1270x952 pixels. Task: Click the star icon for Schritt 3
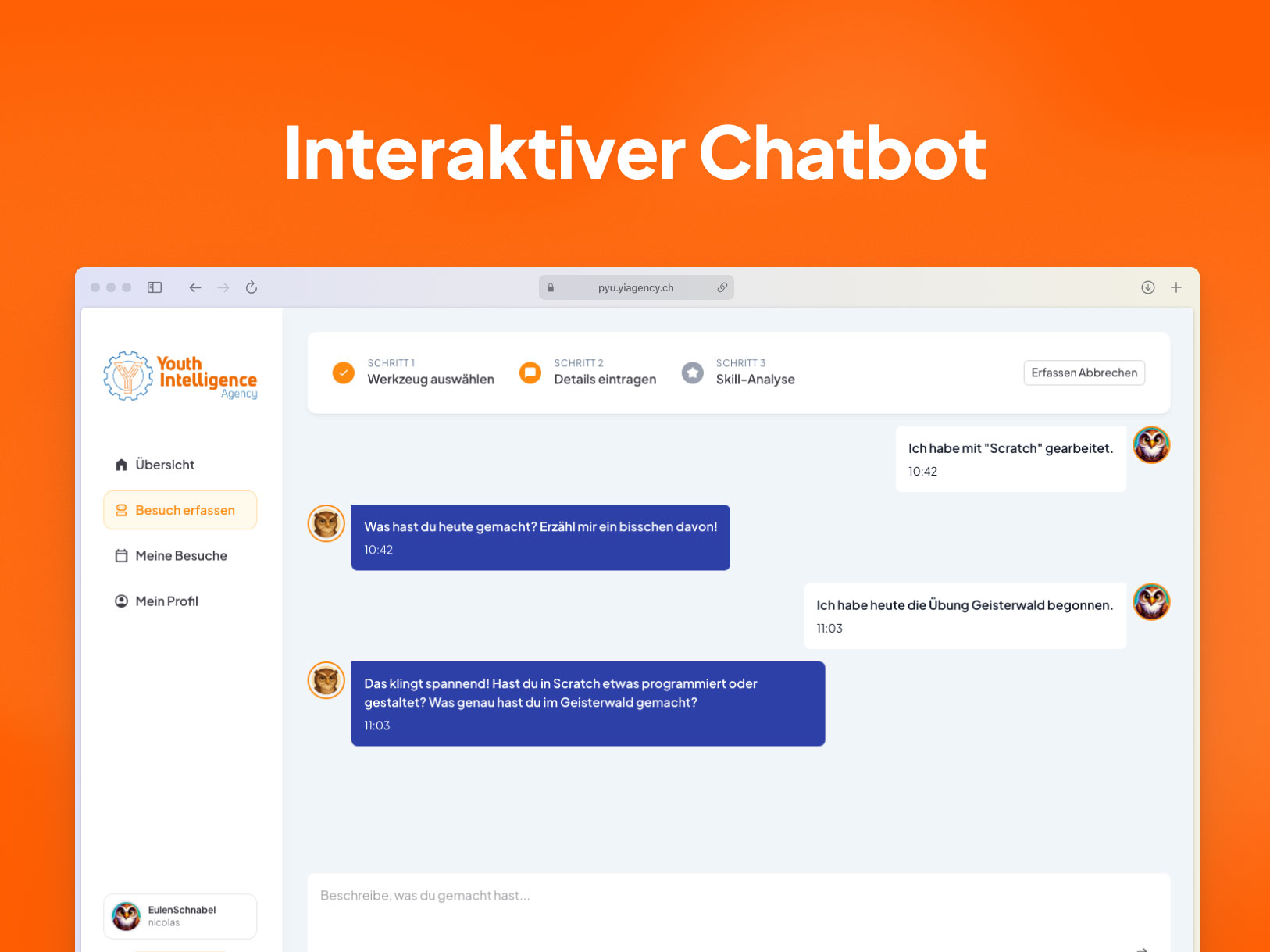(x=693, y=373)
